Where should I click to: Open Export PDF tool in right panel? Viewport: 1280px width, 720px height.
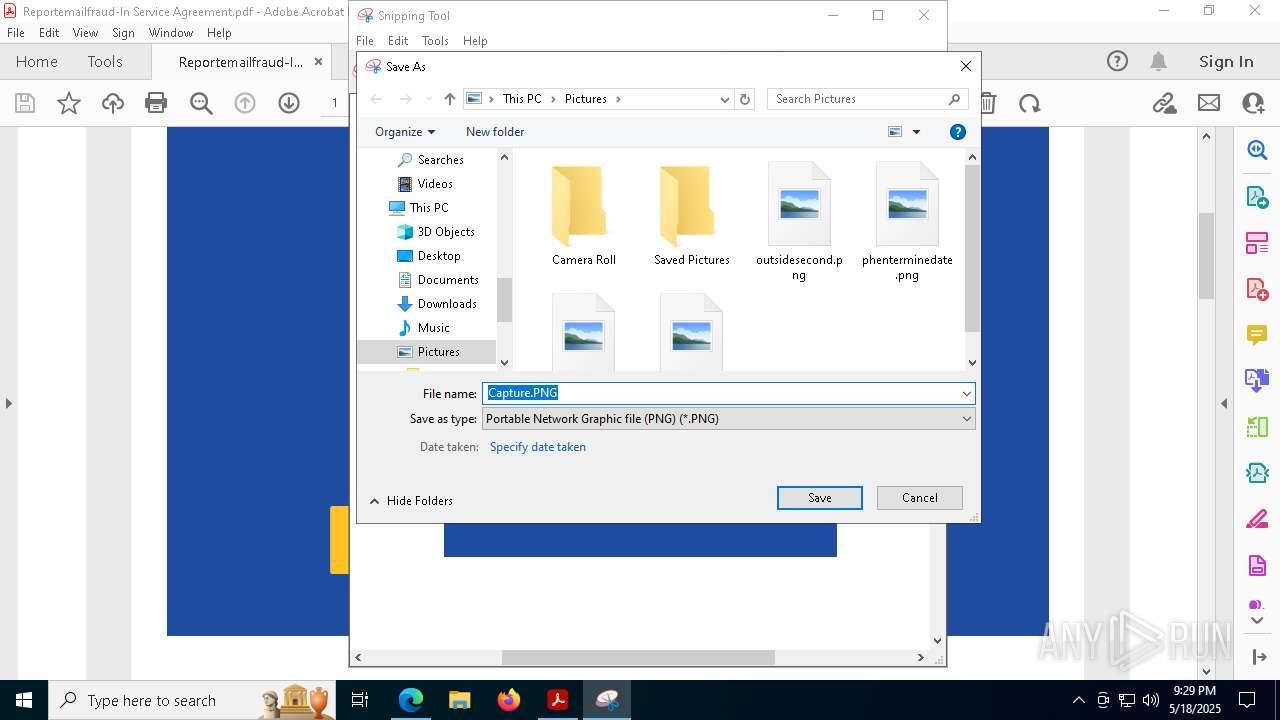1257,196
